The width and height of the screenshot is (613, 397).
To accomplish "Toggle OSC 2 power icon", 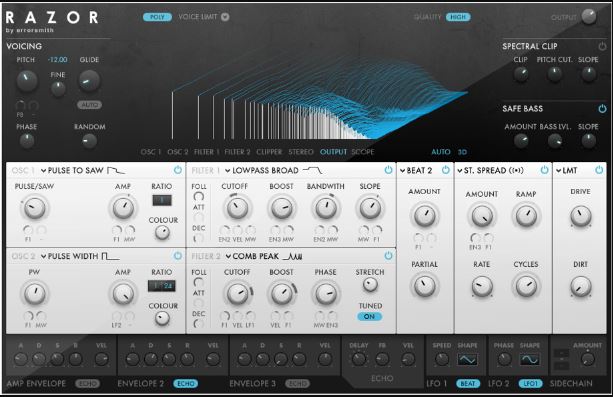I will (177, 256).
